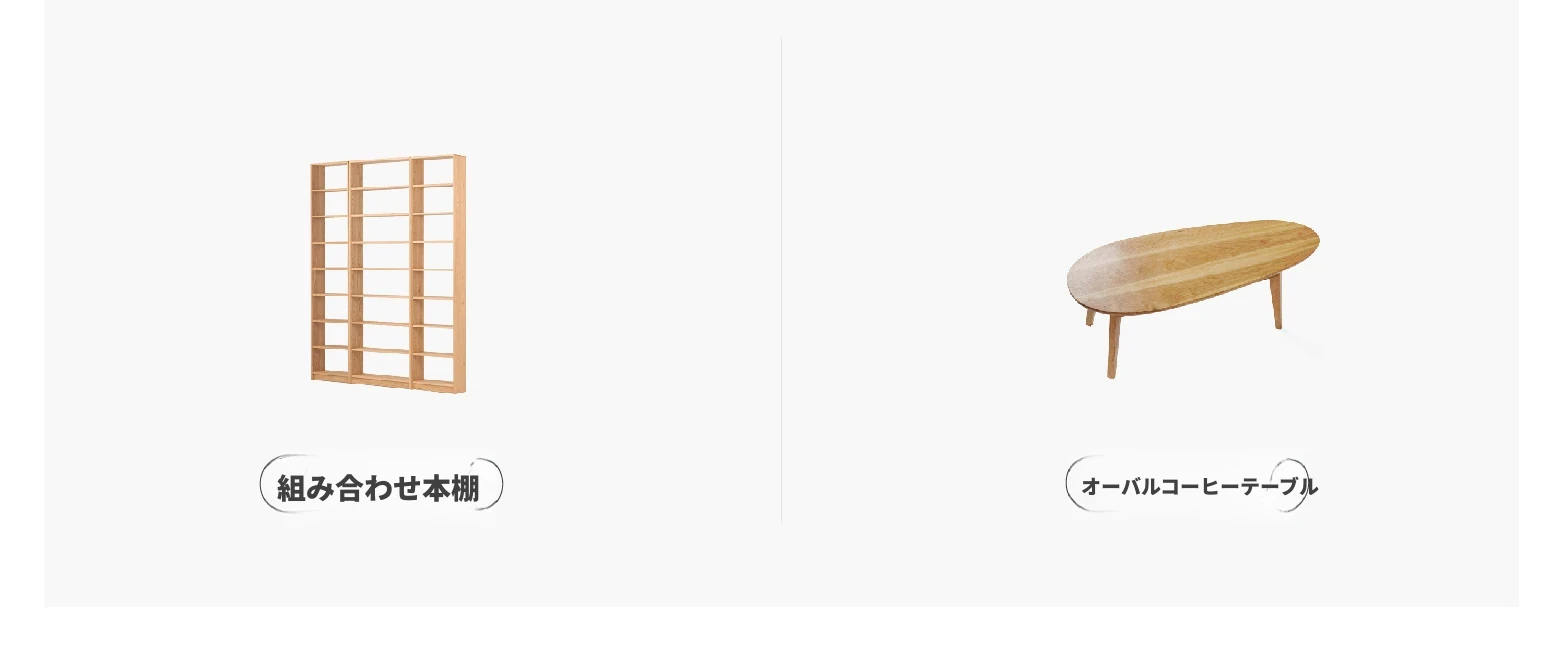Select the right column of the bookshelf
Screen dimensions: 1563x672
(439, 272)
